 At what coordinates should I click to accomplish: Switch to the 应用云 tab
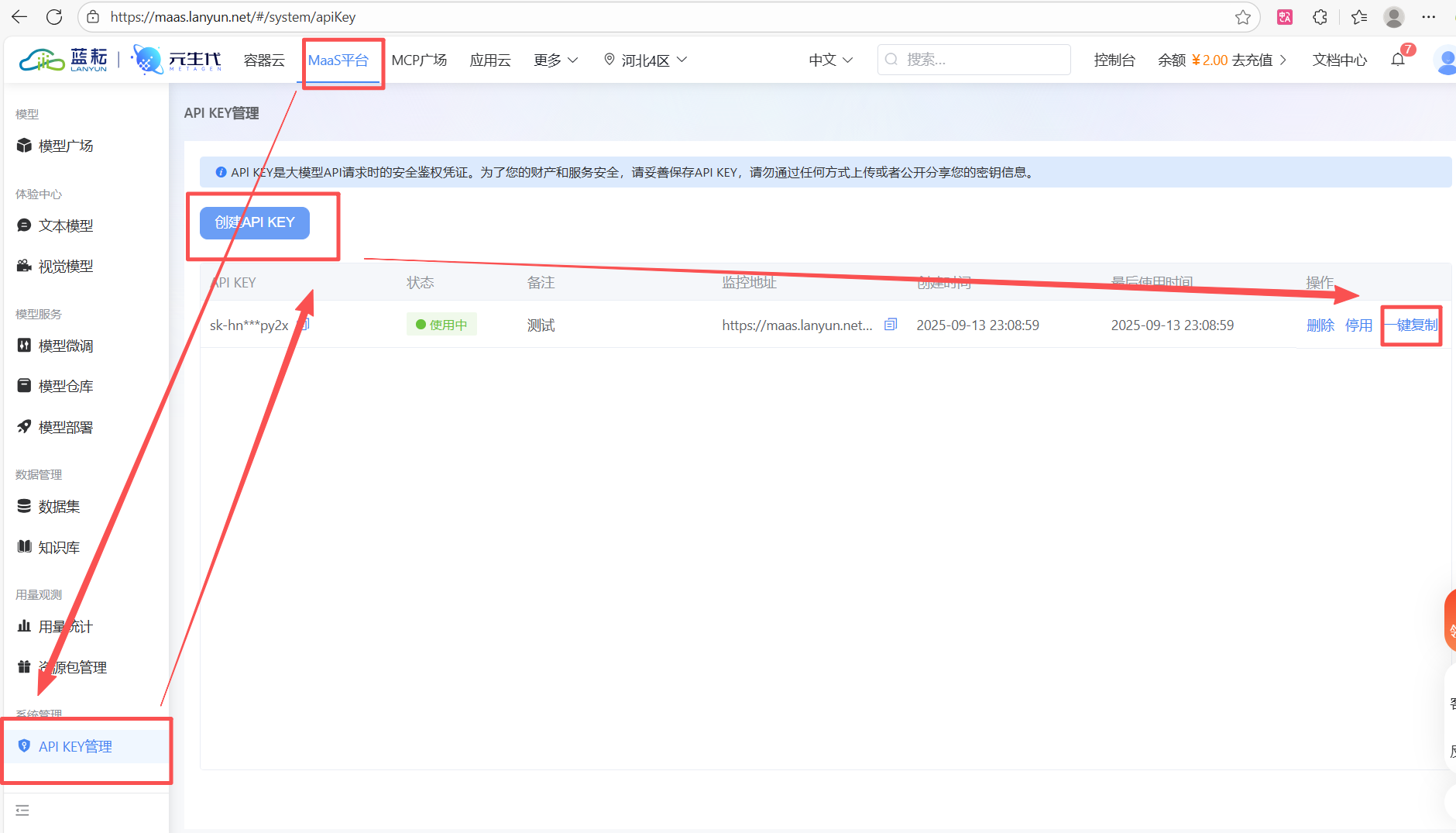(490, 60)
